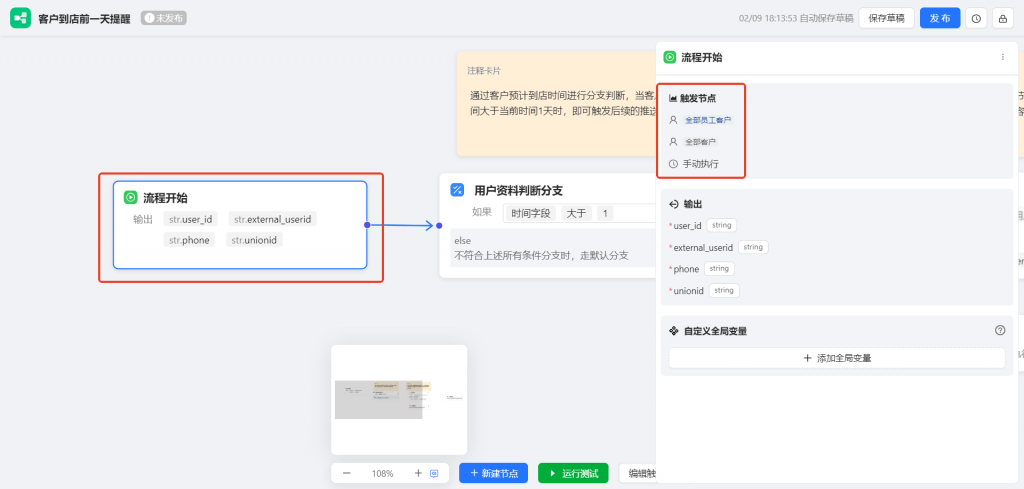Image resolution: width=1024 pixels, height=489 pixels.
Task: Click the 用户资料判断分支 input connector dot
Action: click(439, 226)
